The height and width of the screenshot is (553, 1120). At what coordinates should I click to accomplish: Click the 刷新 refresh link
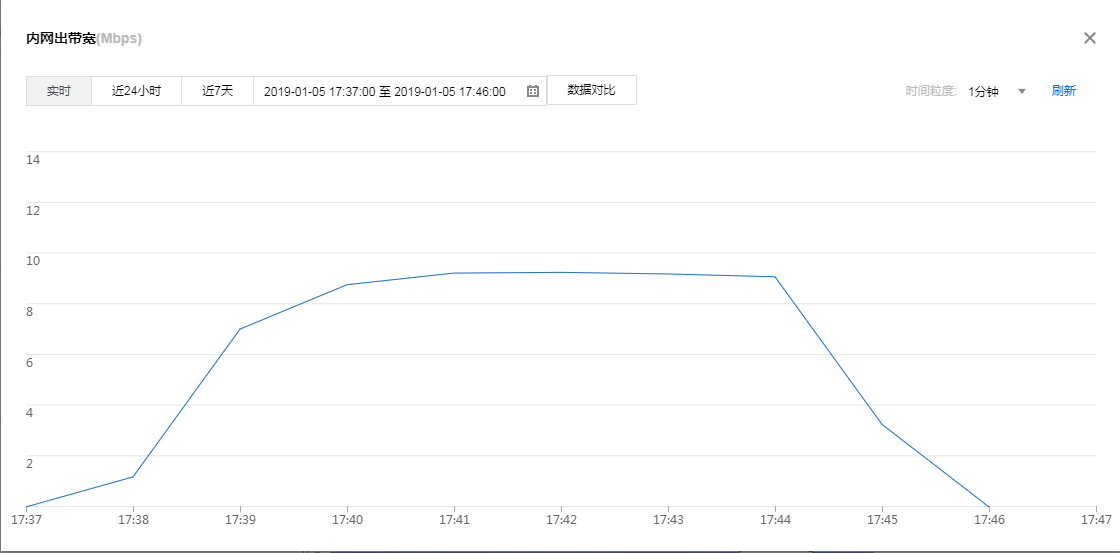point(1063,91)
